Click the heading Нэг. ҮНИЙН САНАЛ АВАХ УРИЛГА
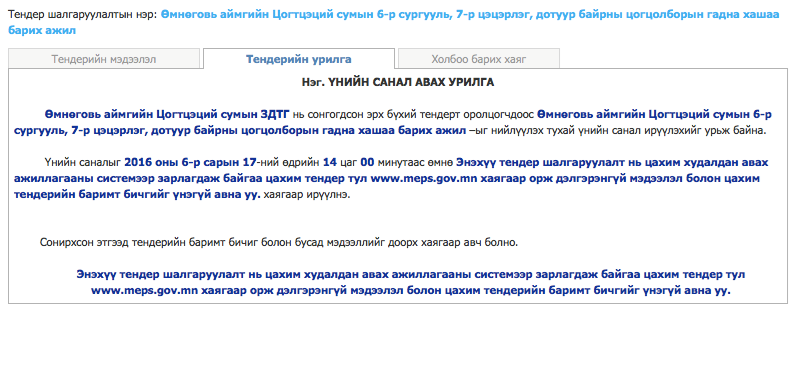The height and width of the screenshot is (387, 797). click(397, 82)
